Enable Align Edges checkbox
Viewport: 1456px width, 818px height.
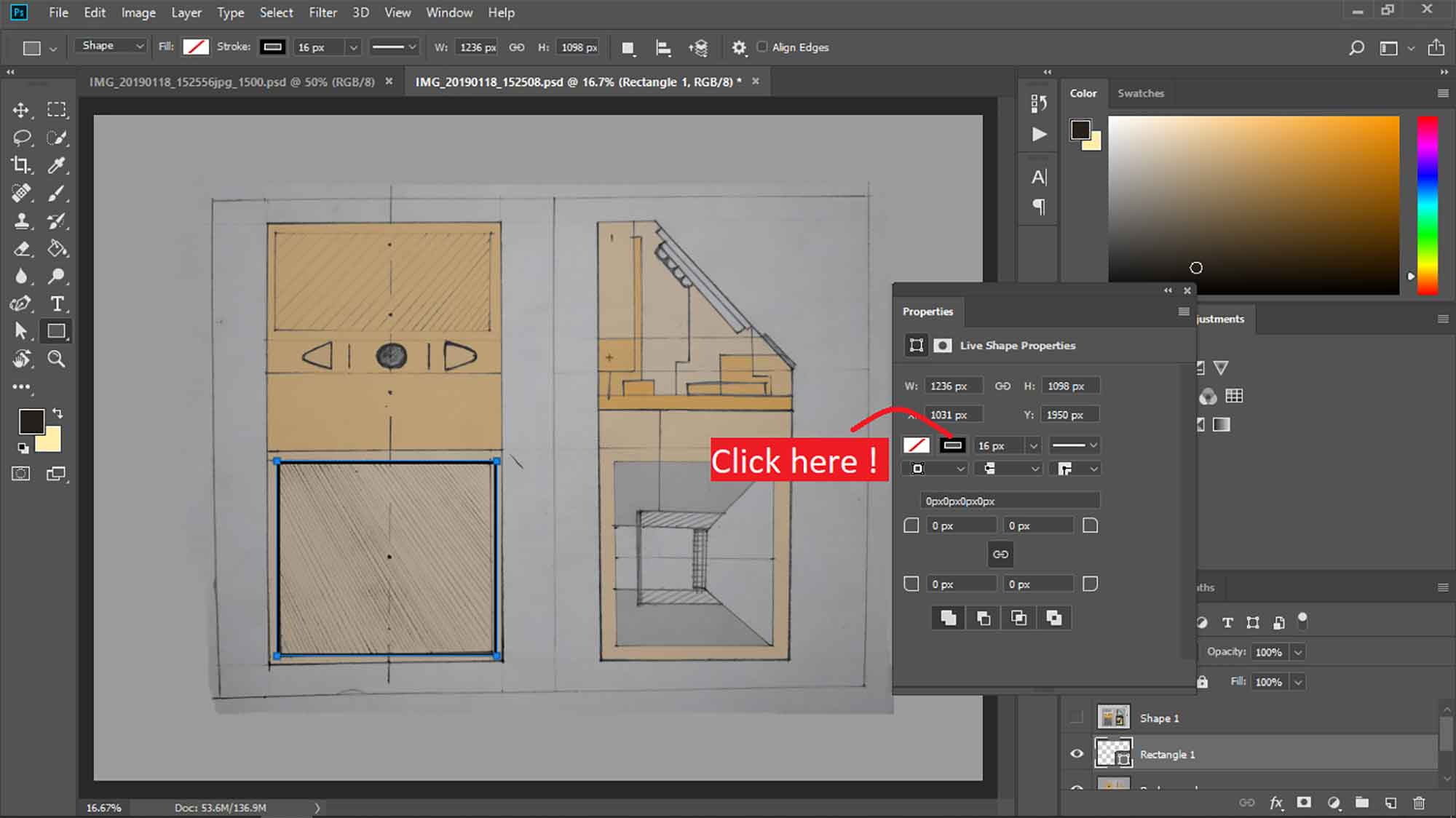[762, 47]
